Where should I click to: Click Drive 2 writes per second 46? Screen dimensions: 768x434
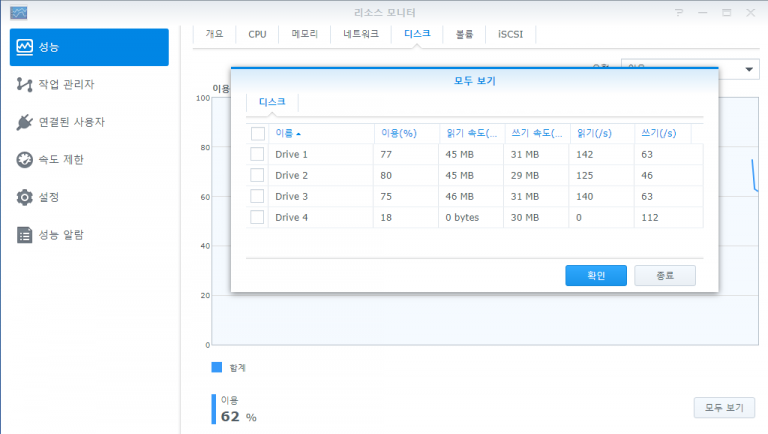647,175
